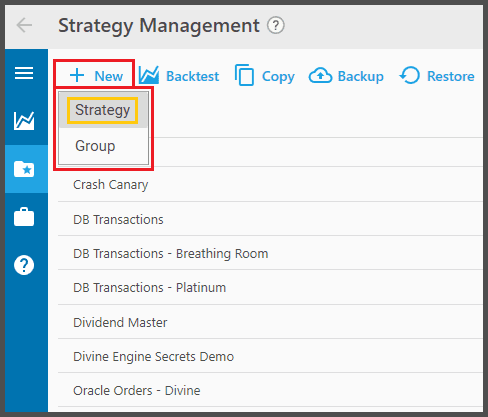The width and height of the screenshot is (488, 417).
Task: Open the briefcase portfolio sidebar icon
Action: coord(24,217)
